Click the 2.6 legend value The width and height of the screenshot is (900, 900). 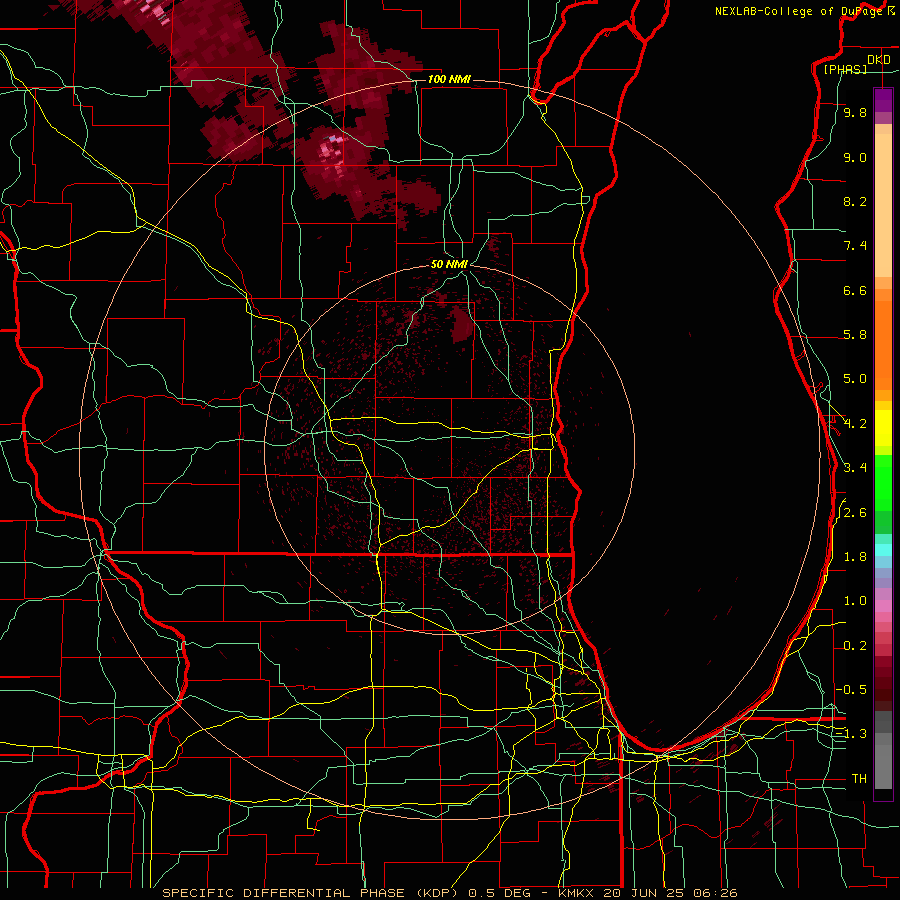pos(855,513)
